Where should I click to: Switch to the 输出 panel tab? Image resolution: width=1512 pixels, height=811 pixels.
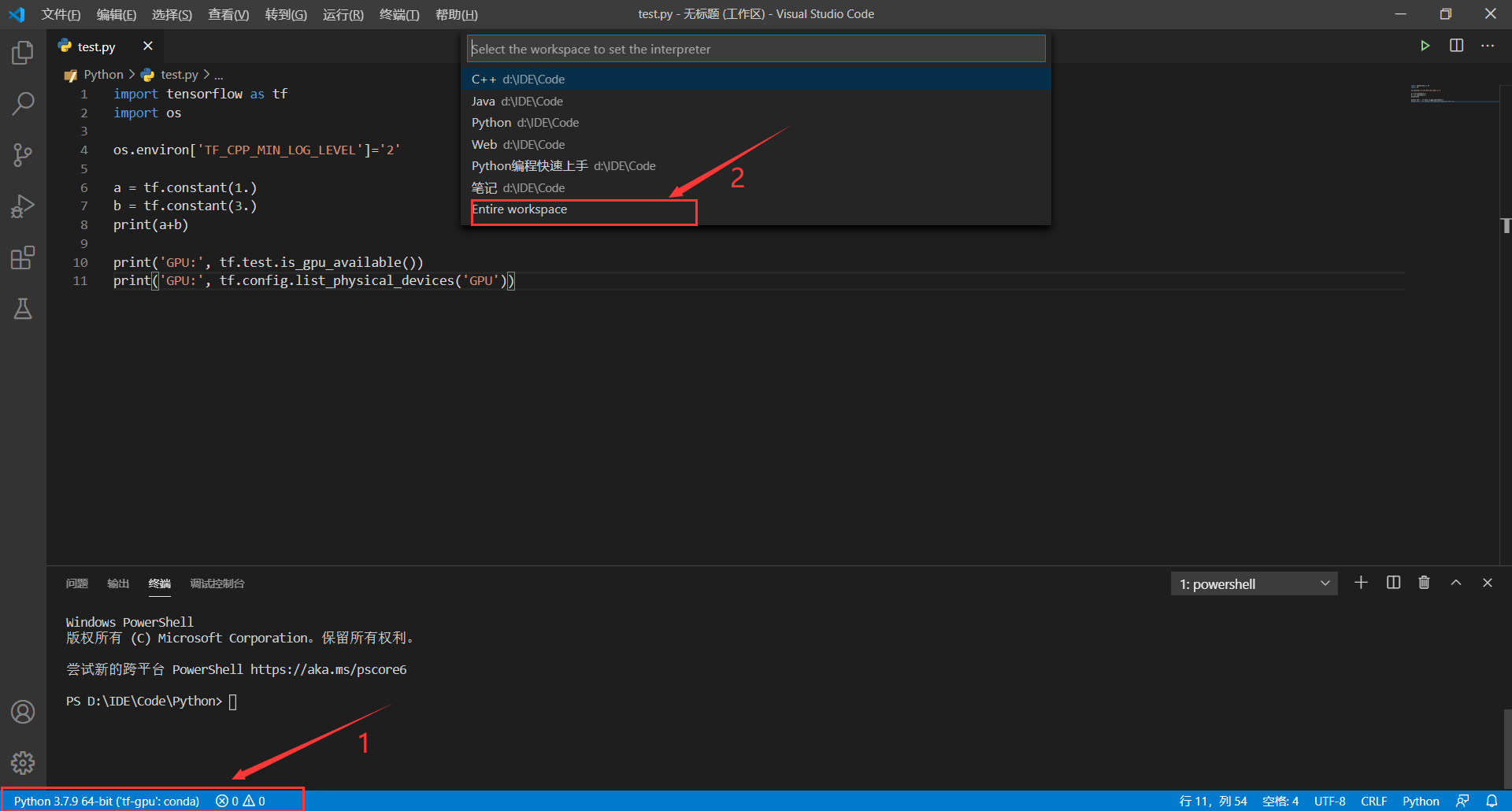click(118, 583)
